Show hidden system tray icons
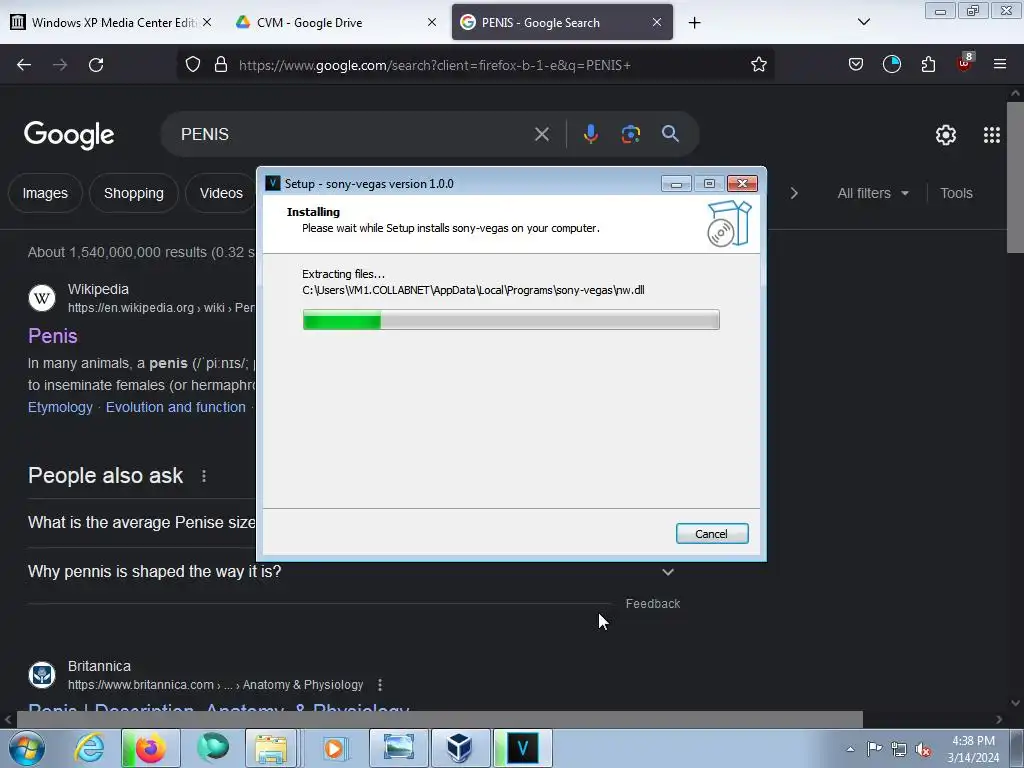This screenshot has width=1024, height=768. pyautogui.click(x=850, y=749)
